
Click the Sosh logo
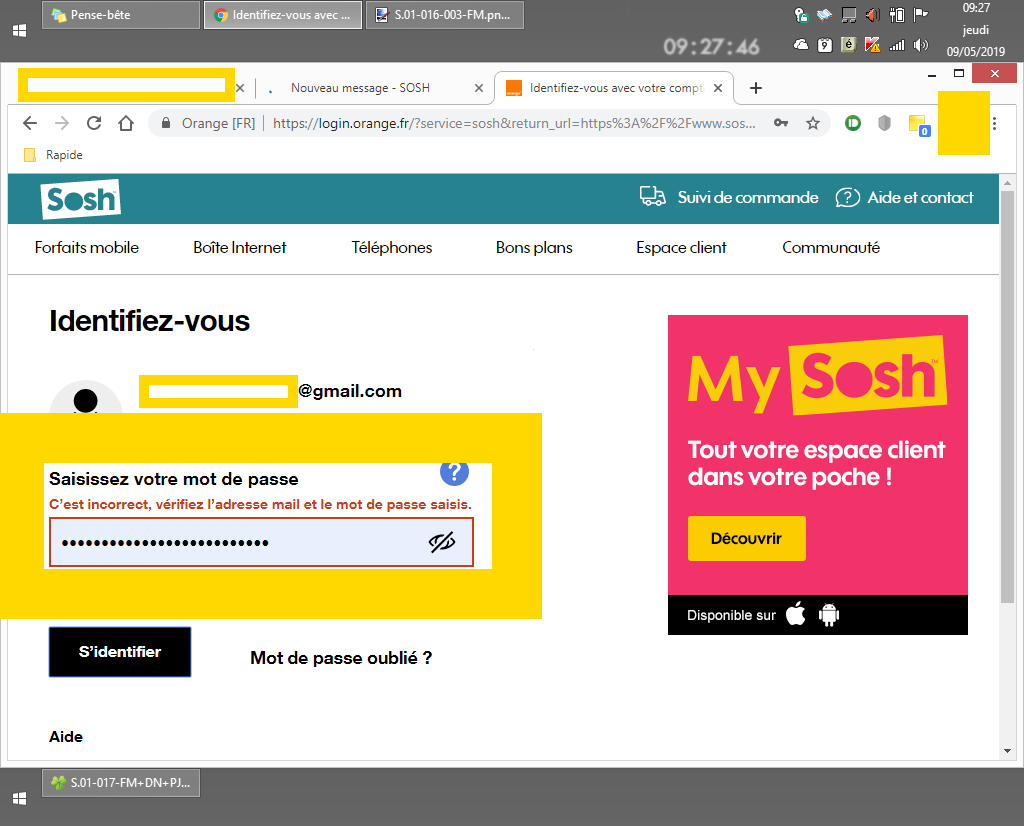coord(81,199)
